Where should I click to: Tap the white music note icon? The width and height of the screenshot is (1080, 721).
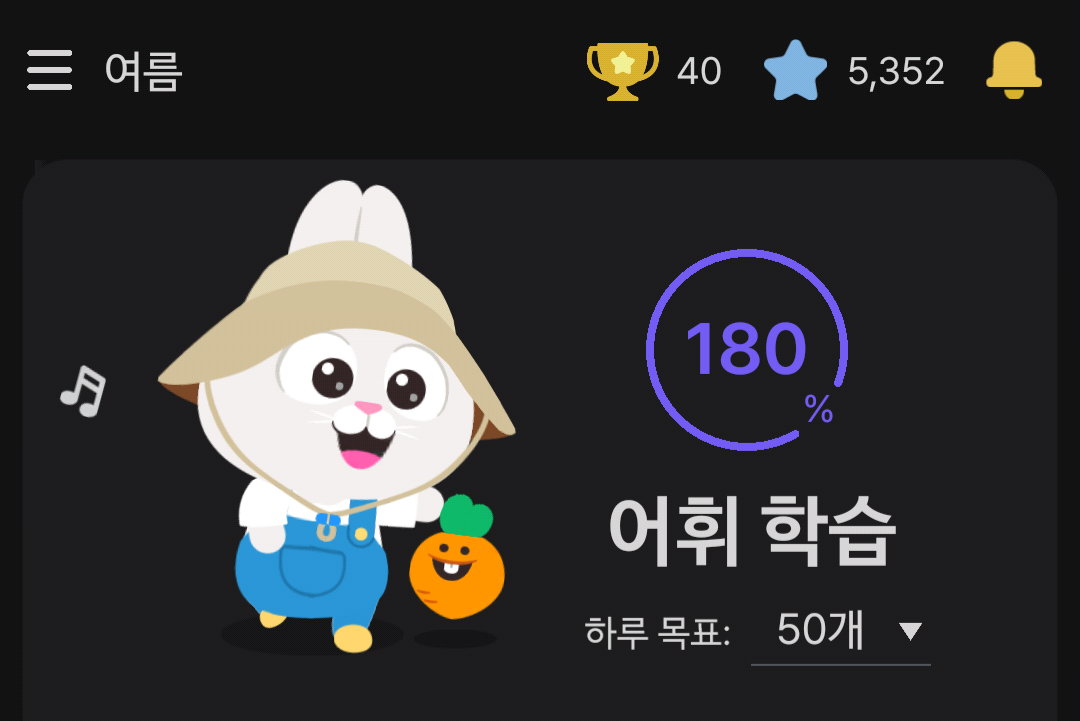pyautogui.click(x=84, y=390)
